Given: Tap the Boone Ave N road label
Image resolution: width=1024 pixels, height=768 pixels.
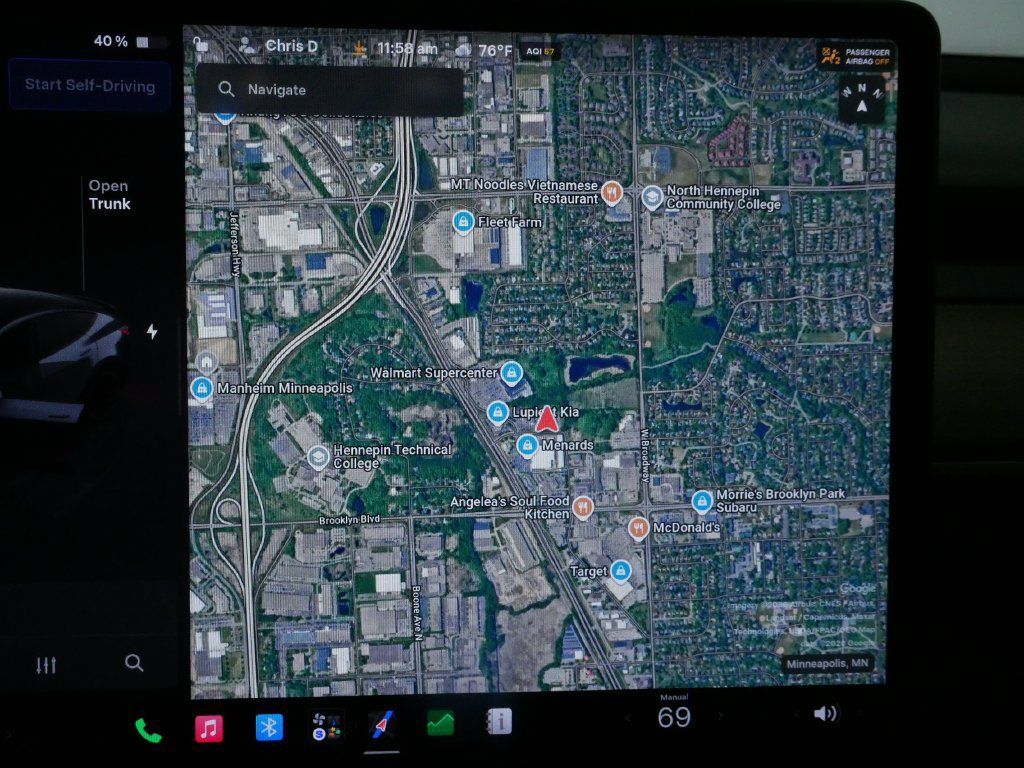Looking at the screenshot, I should coord(417,613).
